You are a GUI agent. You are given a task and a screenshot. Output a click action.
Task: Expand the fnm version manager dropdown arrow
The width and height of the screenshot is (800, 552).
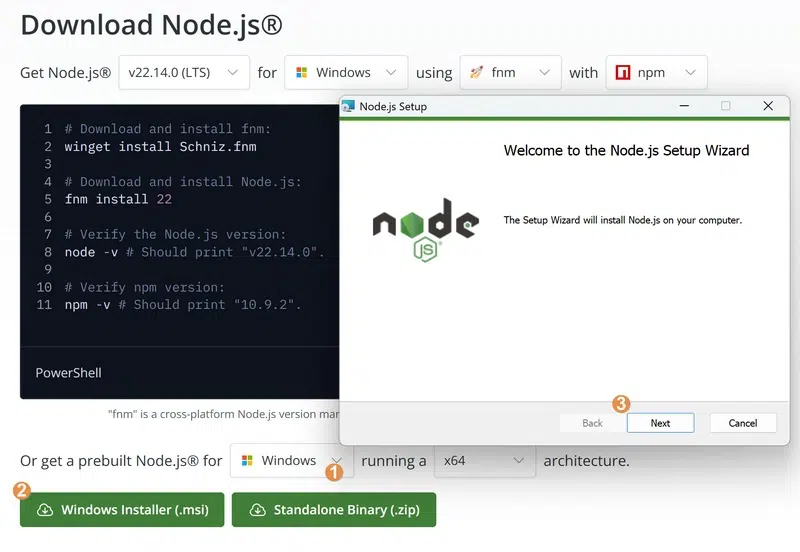click(544, 73)
